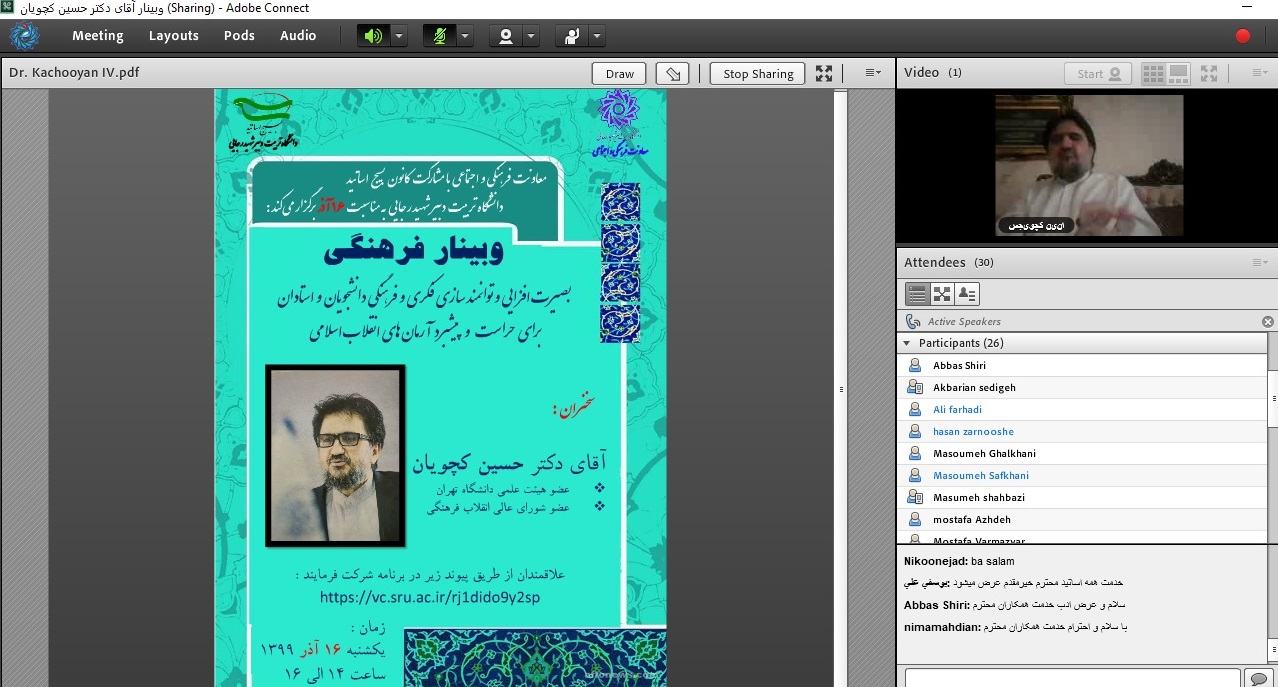1278x687 pixels.
Task: Open the microphone options dropdown arrow
Action: 464,36
